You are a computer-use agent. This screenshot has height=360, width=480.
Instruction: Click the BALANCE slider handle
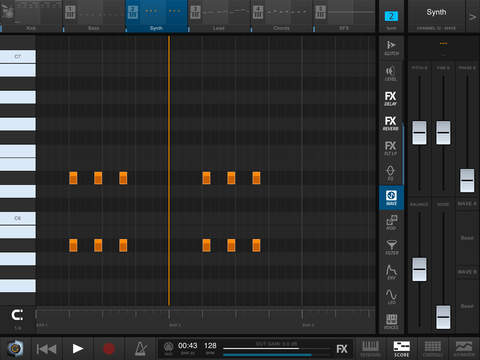[419, 269]
